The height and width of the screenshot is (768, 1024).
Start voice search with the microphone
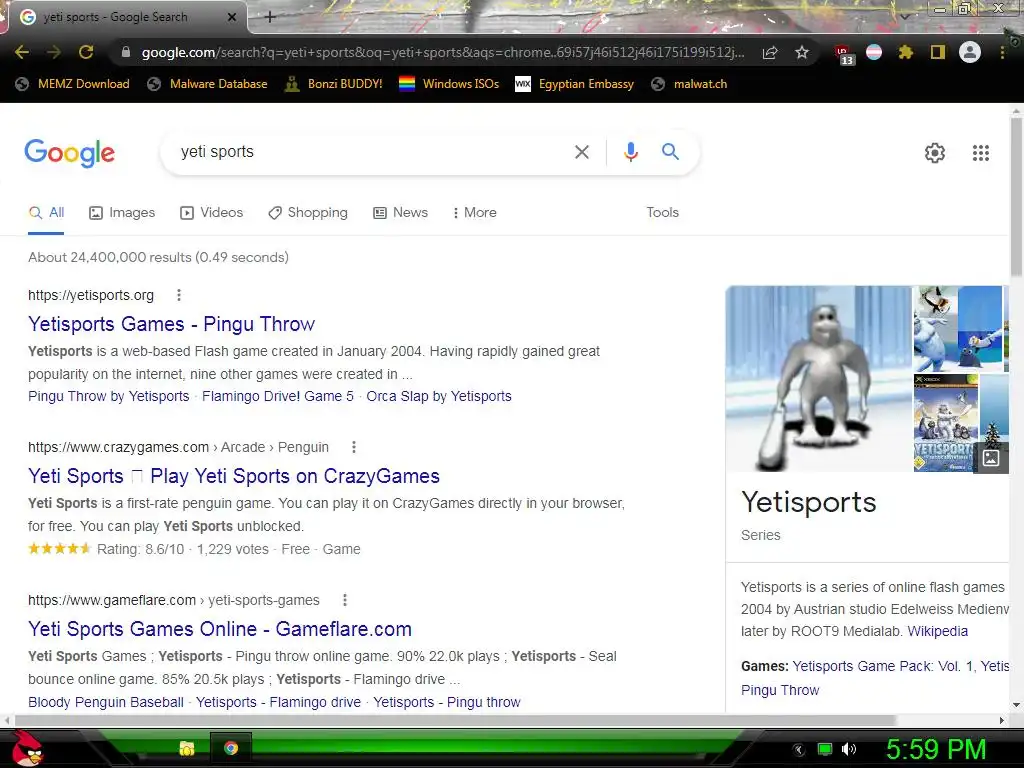[x=630, y=152]
